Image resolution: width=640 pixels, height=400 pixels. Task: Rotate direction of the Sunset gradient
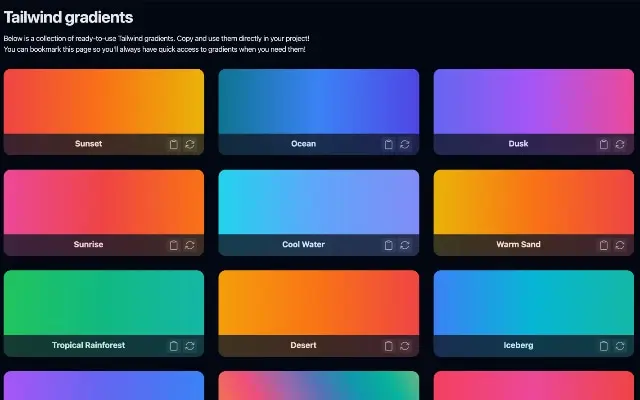(x=190, y=144)
